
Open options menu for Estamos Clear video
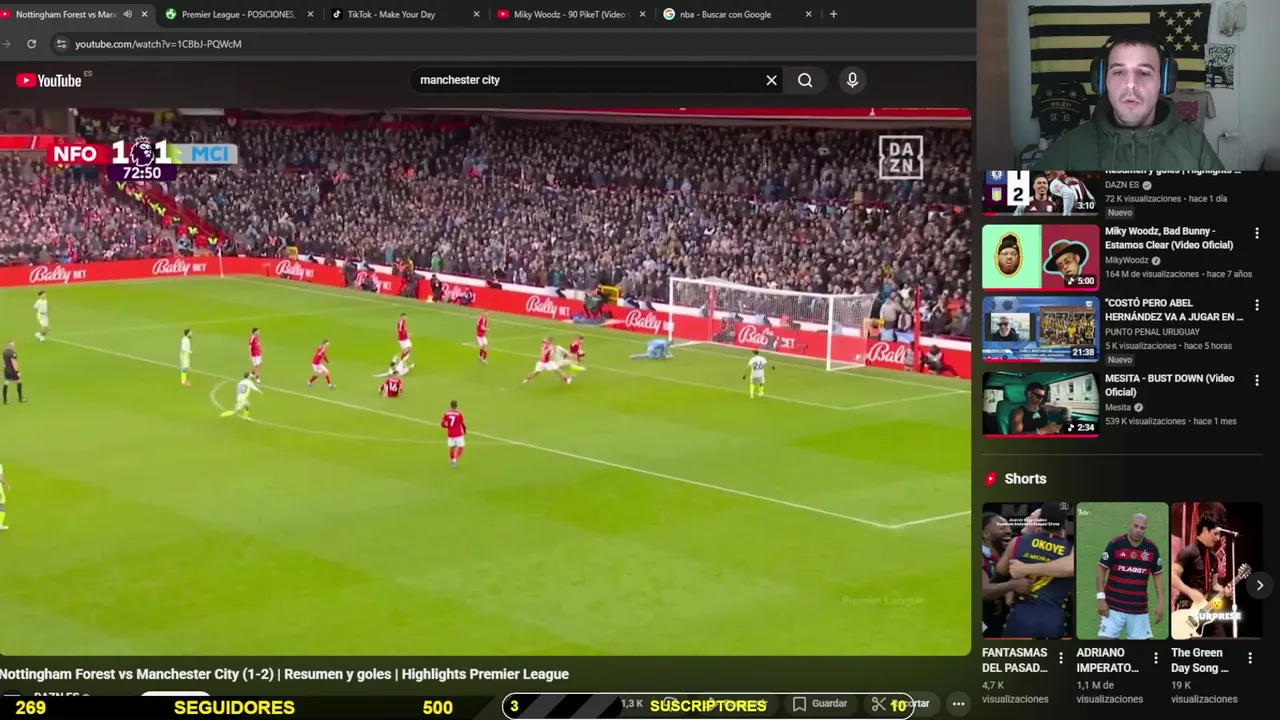point(1257,233)
